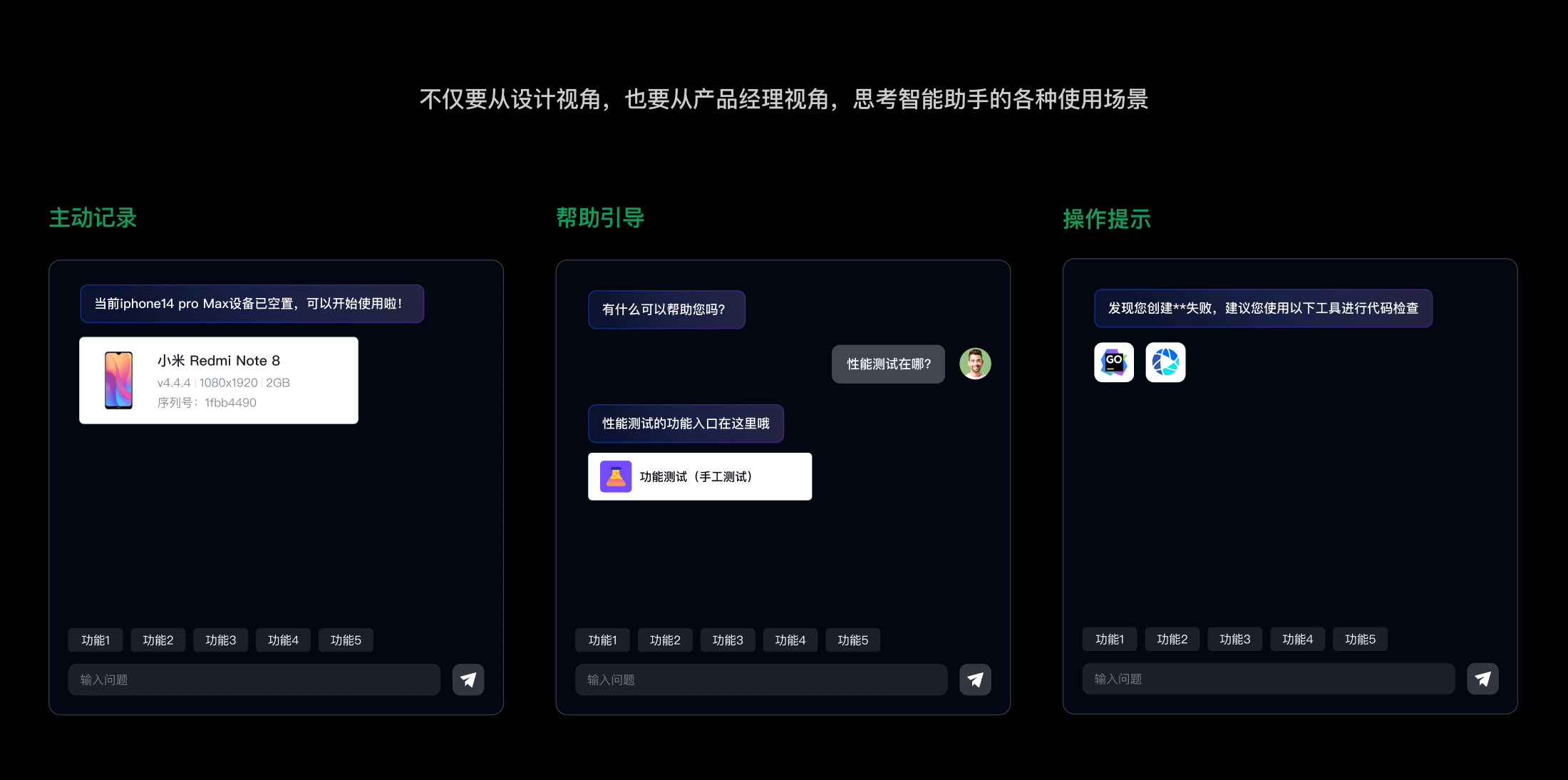Select 功能5 chip in 主动记录 panel
1568x780 pixels.
click(x=346, y=640)
